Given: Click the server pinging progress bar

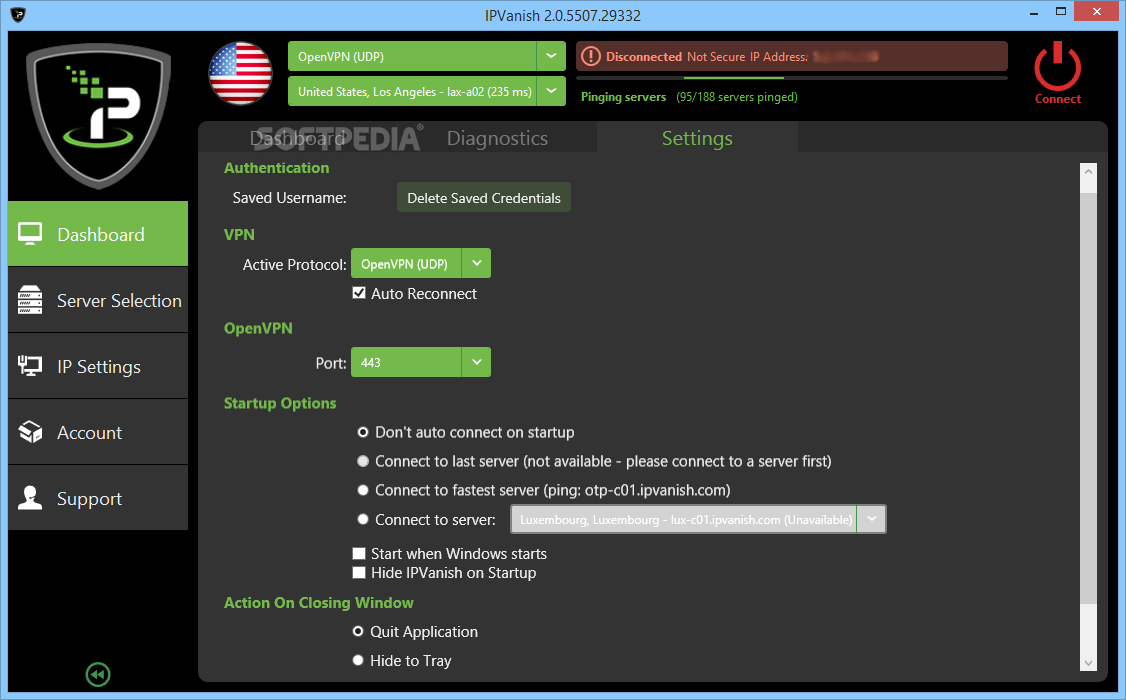Looking at the screenshot, I should point(791,78).
